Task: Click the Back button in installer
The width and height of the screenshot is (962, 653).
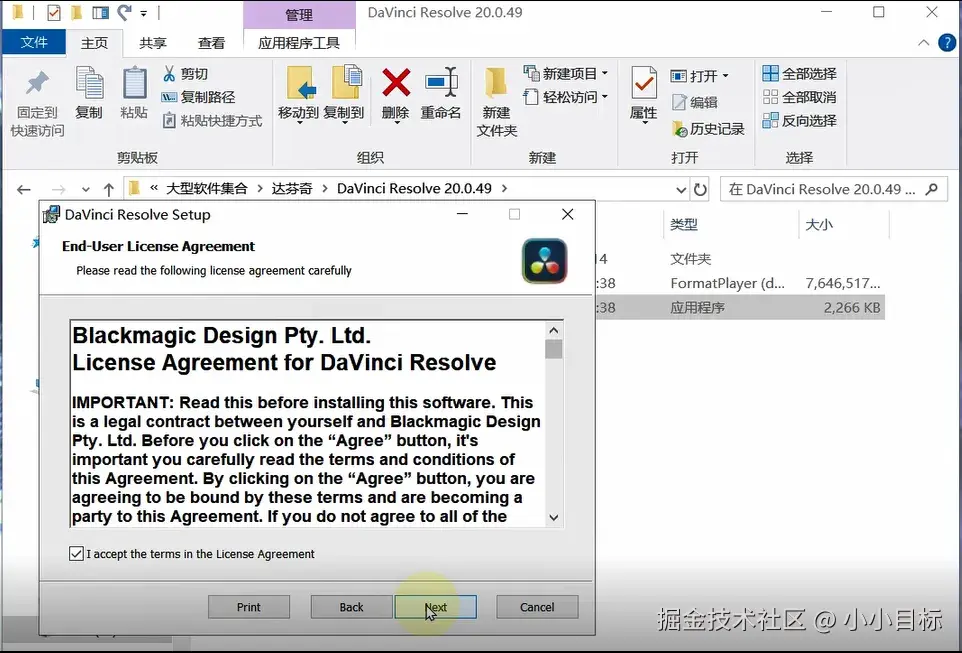Action: (352, 607)
